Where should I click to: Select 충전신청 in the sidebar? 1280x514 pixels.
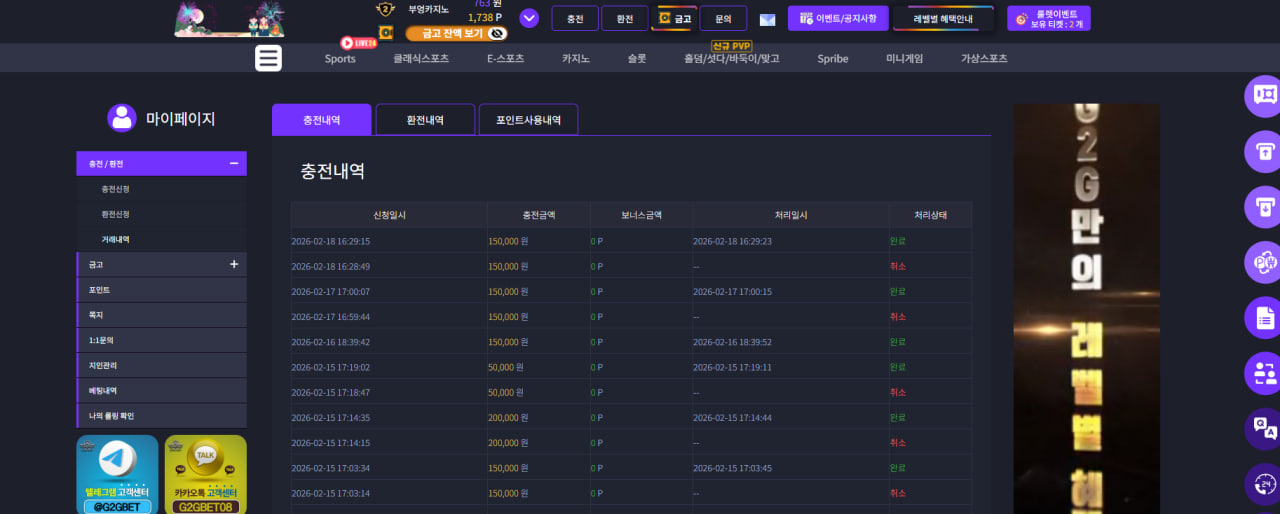(115, 189)
